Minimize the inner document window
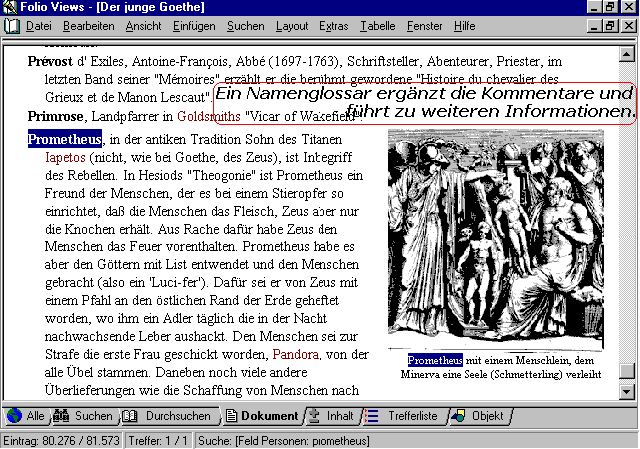 [594, 27]
